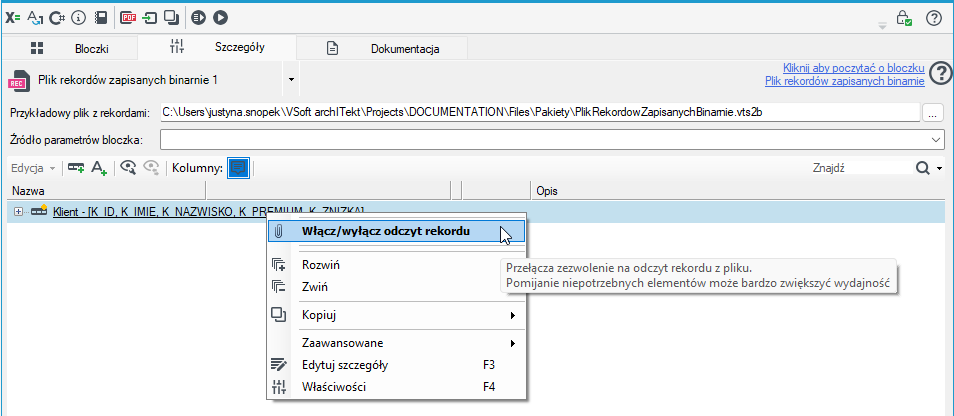Click the Nazwa column header
Screen dimensions: 954x416
108,191
